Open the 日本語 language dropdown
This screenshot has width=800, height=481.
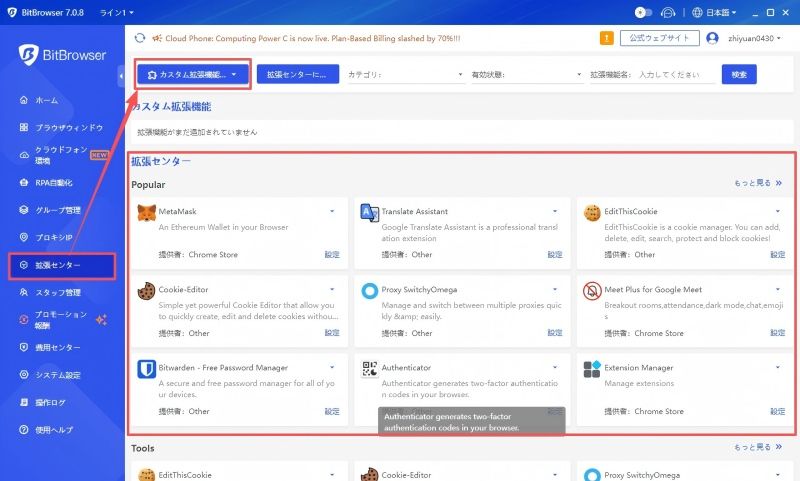click(714, 12)
